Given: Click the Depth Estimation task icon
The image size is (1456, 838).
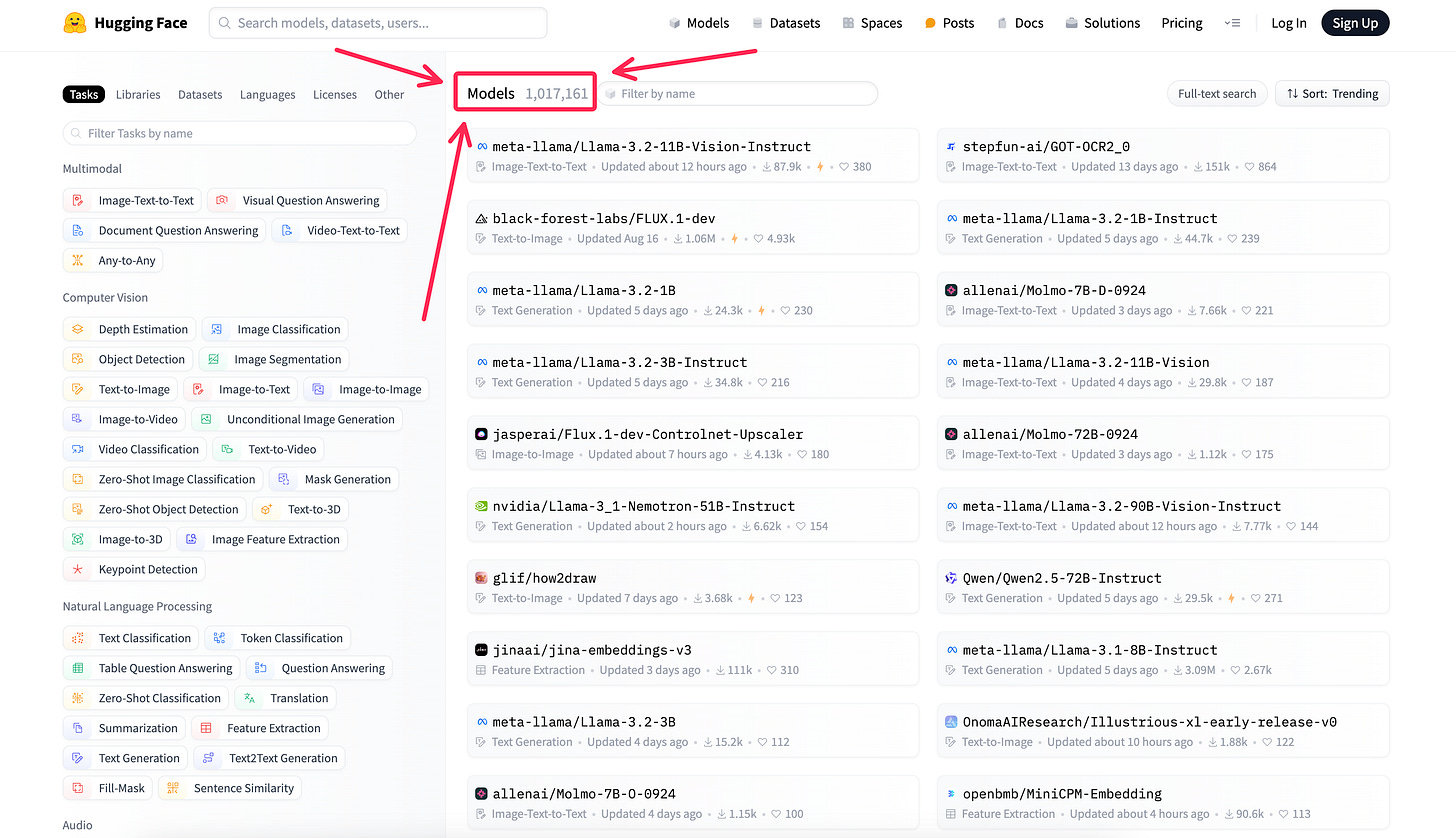Looking at the screenshot, I should click(x=78, y=329).
